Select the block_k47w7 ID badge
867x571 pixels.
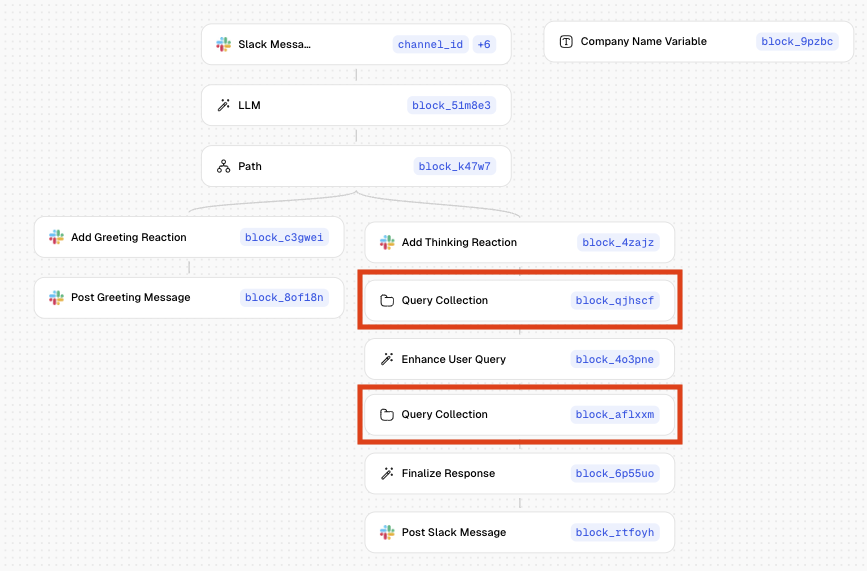(455, 166)
